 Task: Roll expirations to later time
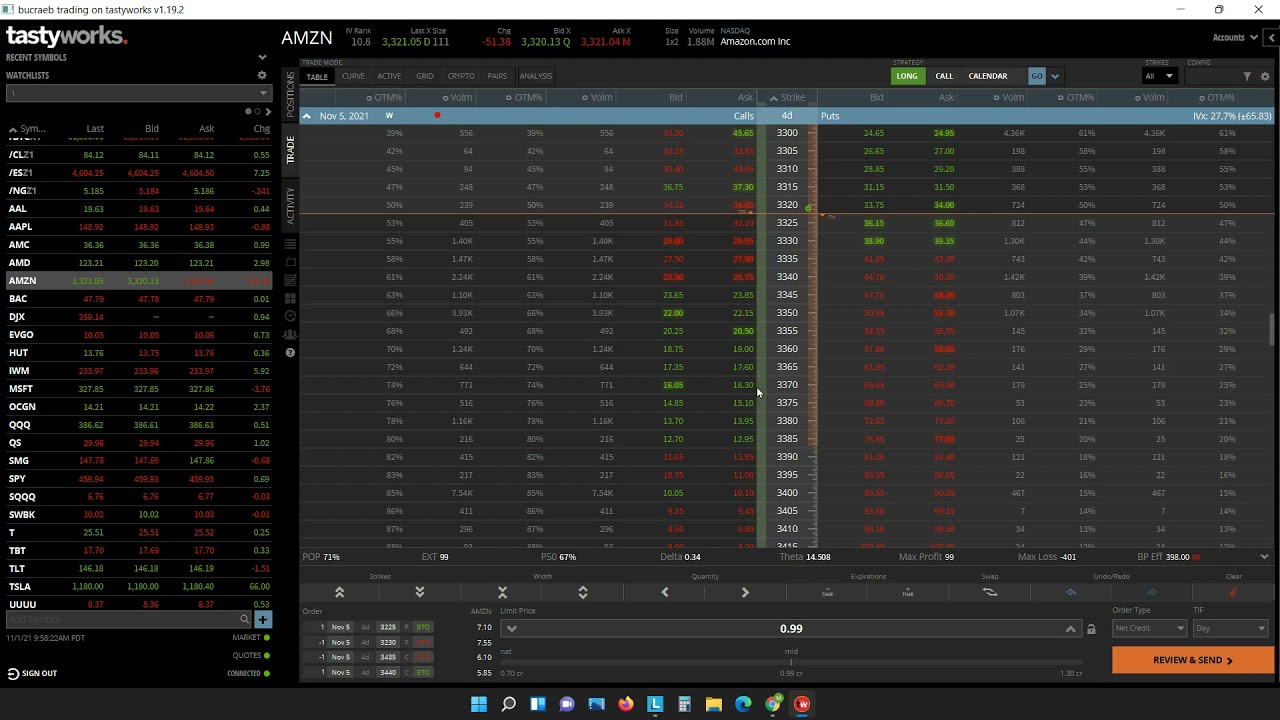(x=907, y=593)
